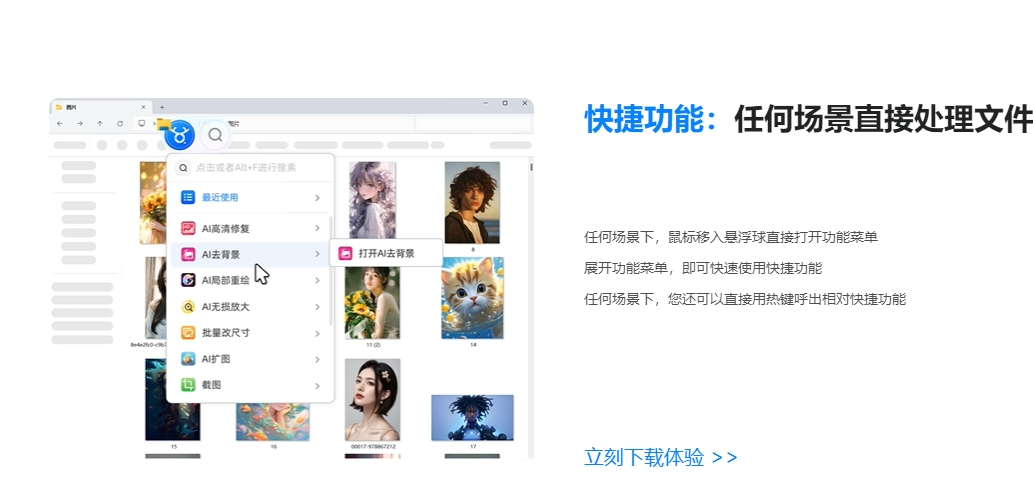Click the search field in the function menu

tap(250, 168)
